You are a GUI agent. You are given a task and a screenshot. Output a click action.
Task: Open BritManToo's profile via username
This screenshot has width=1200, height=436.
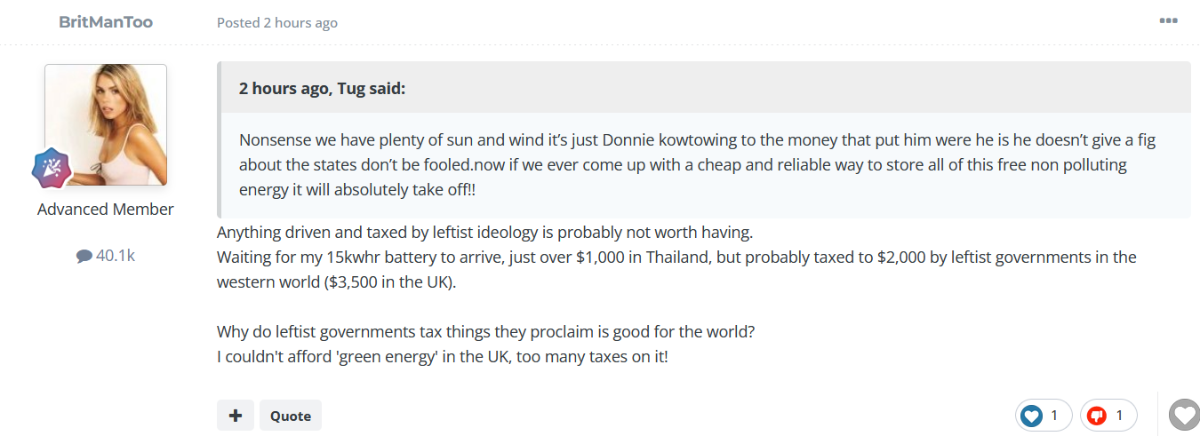pyautogui.click(x=106, y=22)
